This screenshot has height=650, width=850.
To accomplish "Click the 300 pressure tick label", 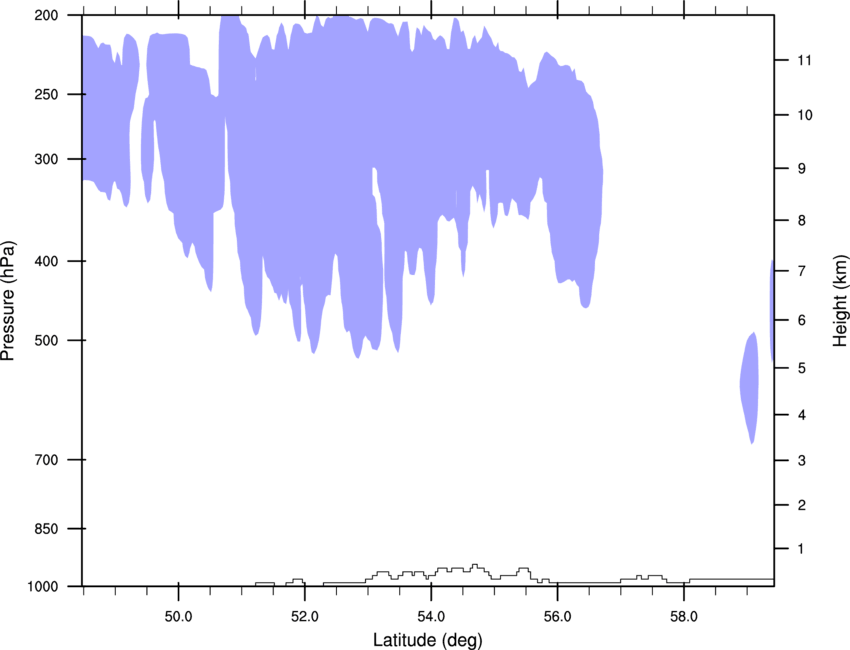I will 46,159.
